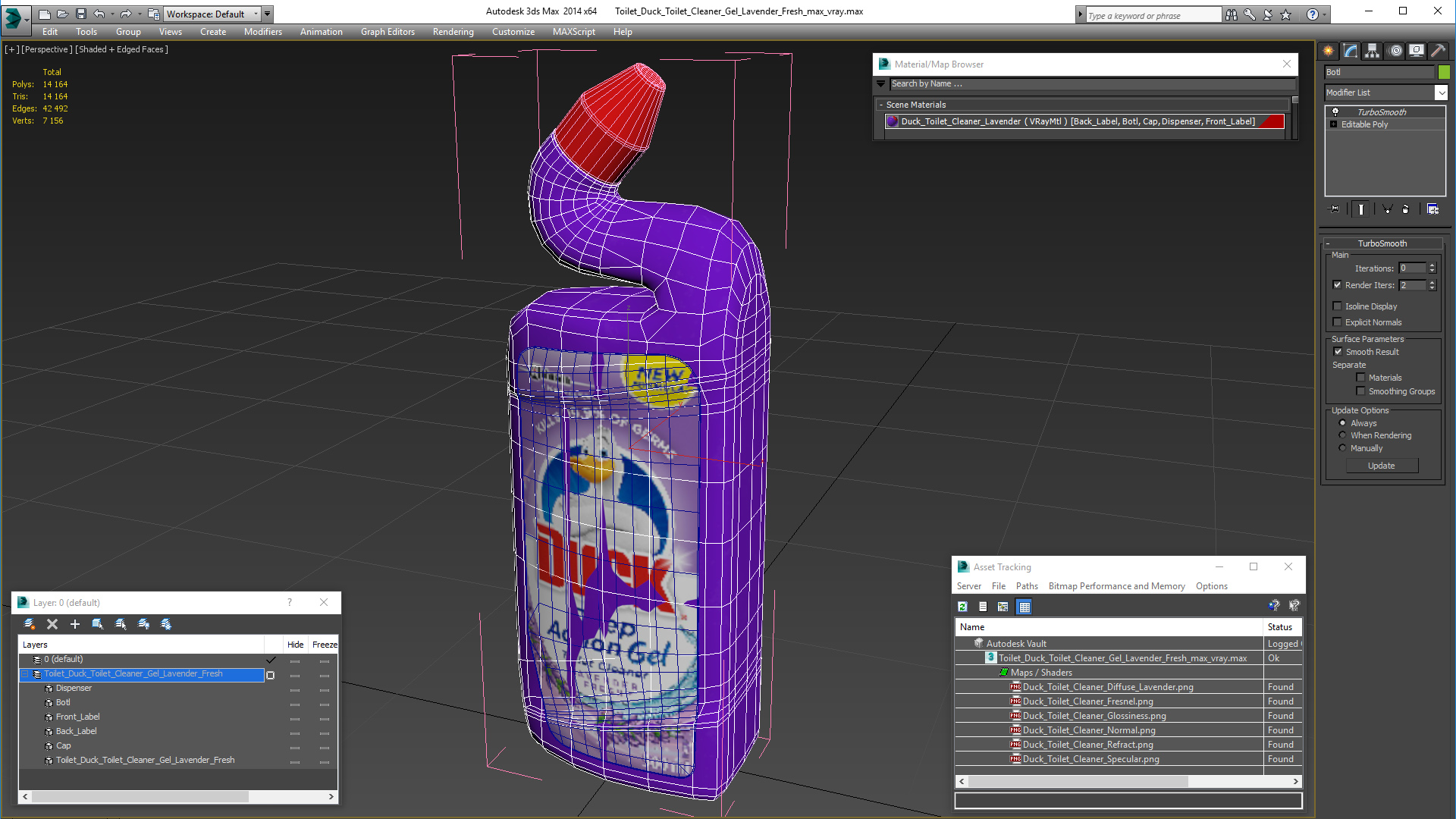The image size is (1456, 819).
Task: Click the status log list icon in Asset Tracking
Action: (983, 607)
